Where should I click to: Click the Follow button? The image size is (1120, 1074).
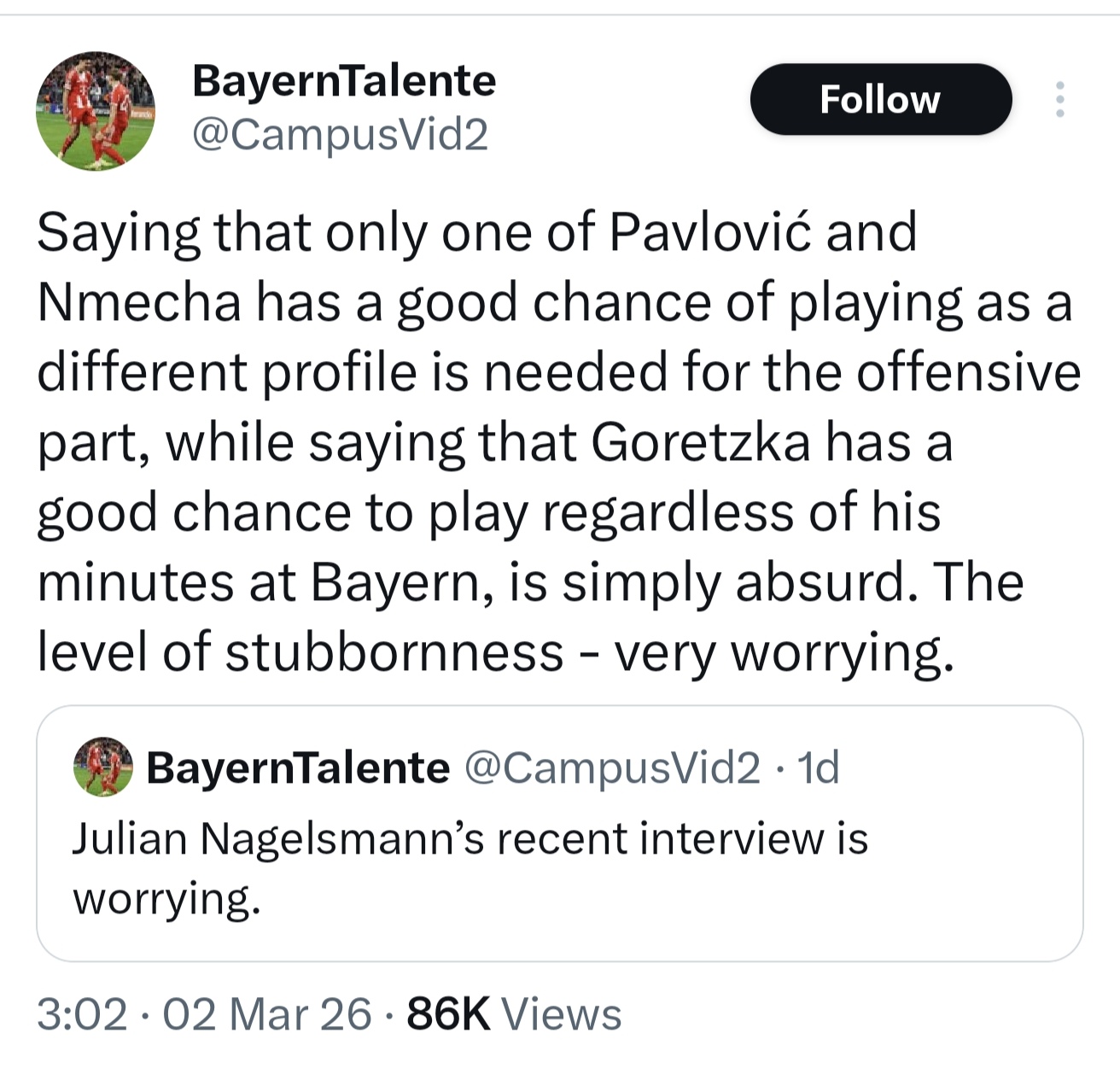click(x=880, y=99)
